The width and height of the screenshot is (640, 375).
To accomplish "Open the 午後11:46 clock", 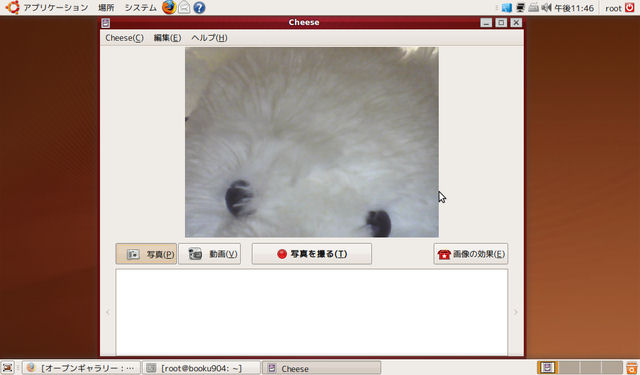I will (574, 8).
